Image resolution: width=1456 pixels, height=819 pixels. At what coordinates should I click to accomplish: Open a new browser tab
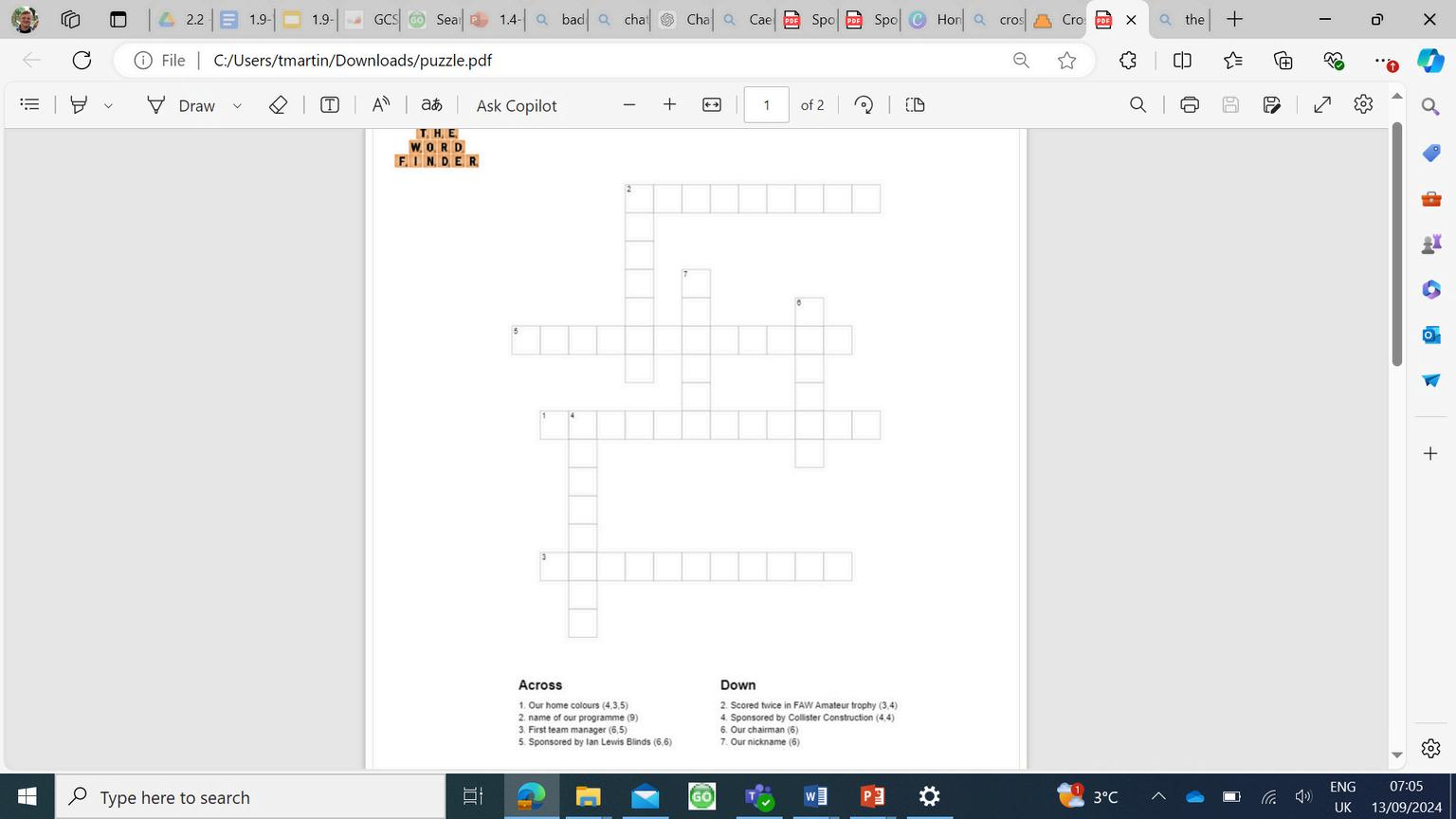tap(1234, 19)
